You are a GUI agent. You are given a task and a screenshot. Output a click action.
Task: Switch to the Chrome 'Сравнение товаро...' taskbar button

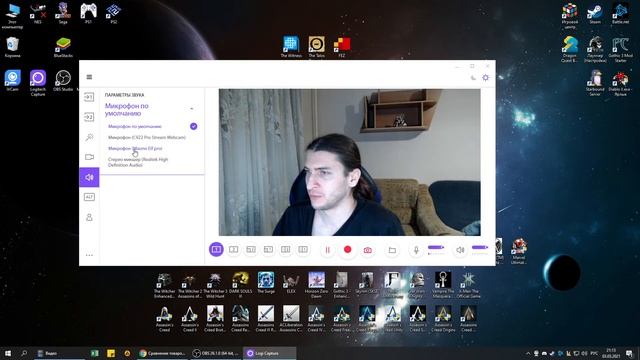click(162, 353)
